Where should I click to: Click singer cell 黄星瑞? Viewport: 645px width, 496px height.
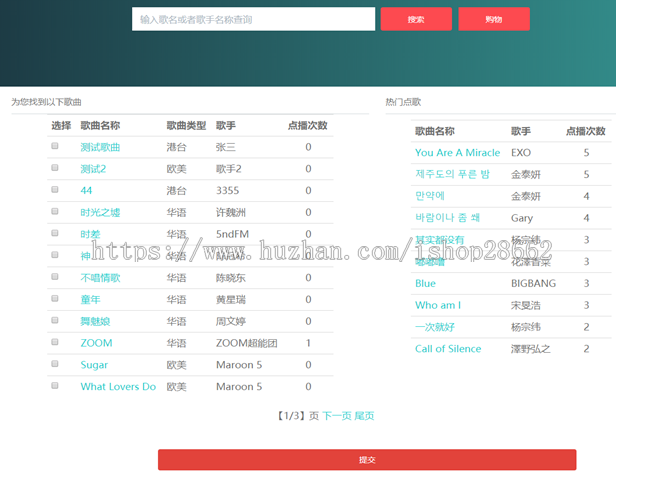click(x=230, y=300)
